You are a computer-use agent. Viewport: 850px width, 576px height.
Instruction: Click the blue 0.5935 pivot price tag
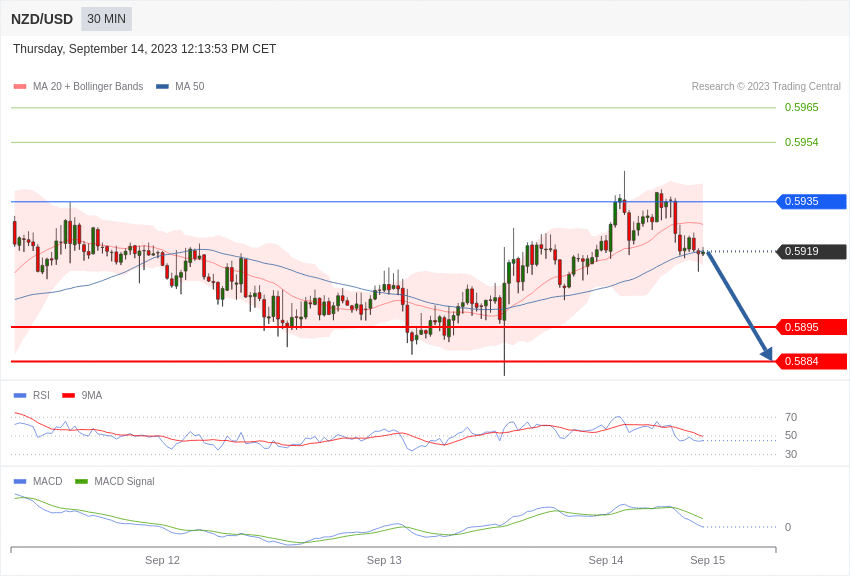coord(812,202)
